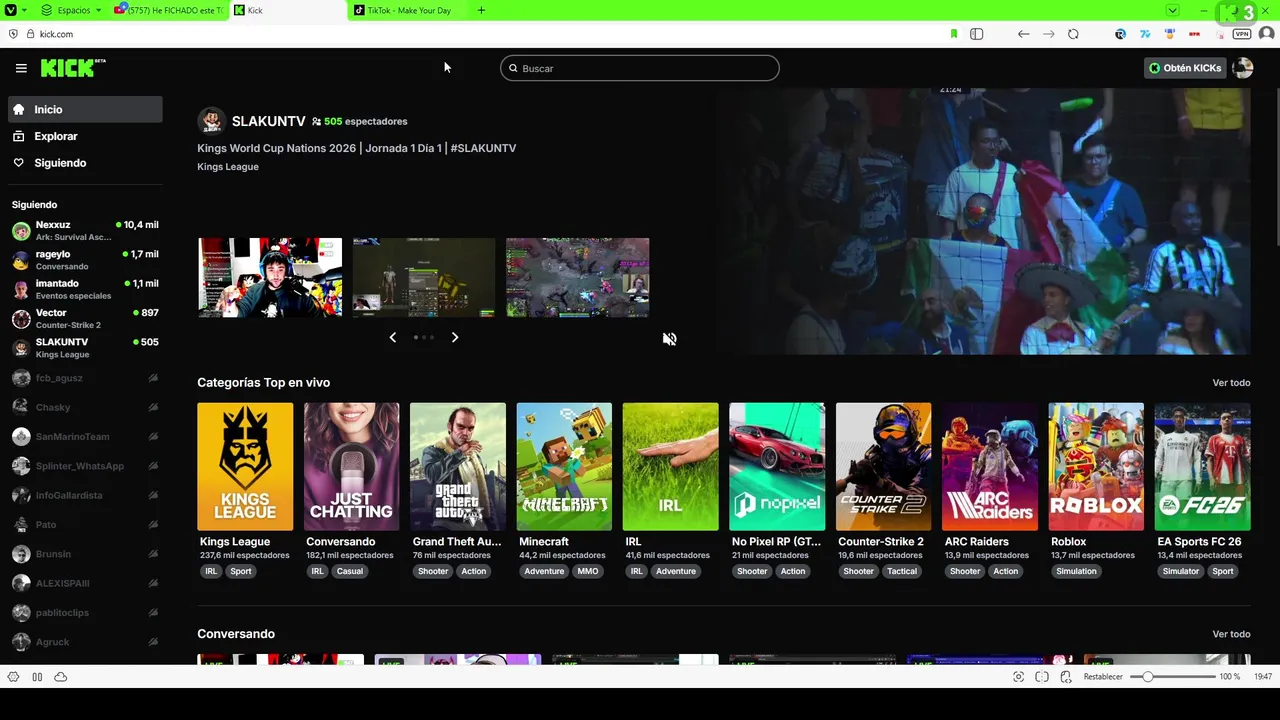Viewport: 1280px width, 720px height.
Task: Open the IRL category card
Action: 670,467
